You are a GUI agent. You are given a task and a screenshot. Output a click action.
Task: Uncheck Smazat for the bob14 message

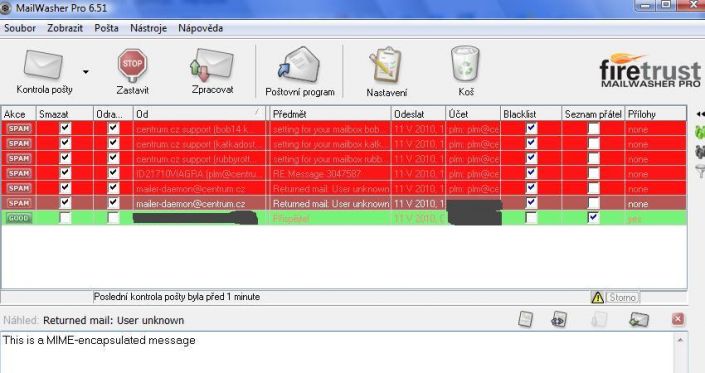[x=65, y=128]
